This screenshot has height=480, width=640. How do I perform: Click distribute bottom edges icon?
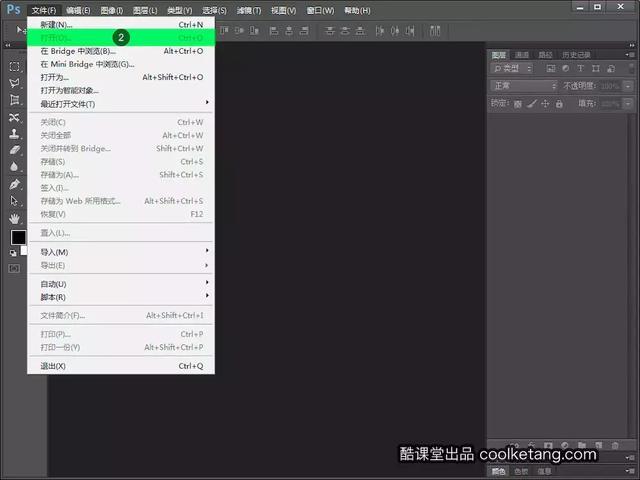pyautogui.click(x=360, y=30)
